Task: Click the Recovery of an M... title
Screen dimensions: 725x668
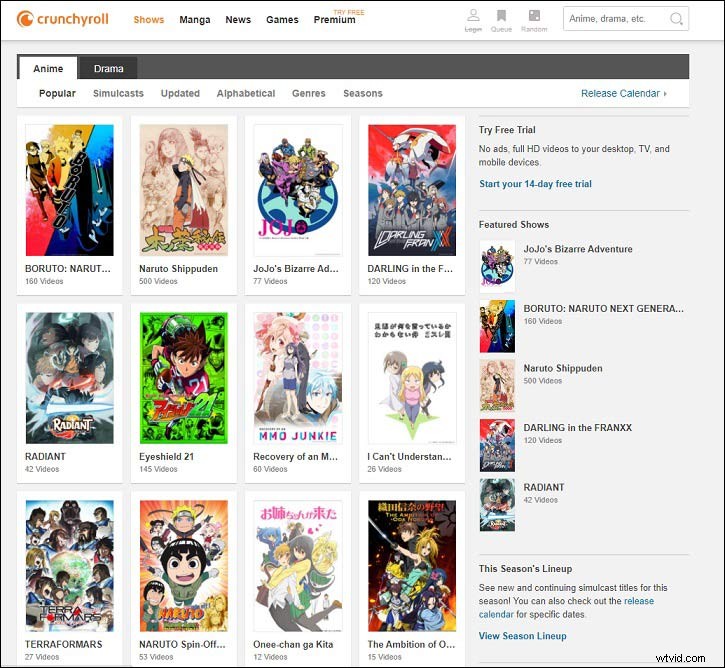Action: click(295, 456)
